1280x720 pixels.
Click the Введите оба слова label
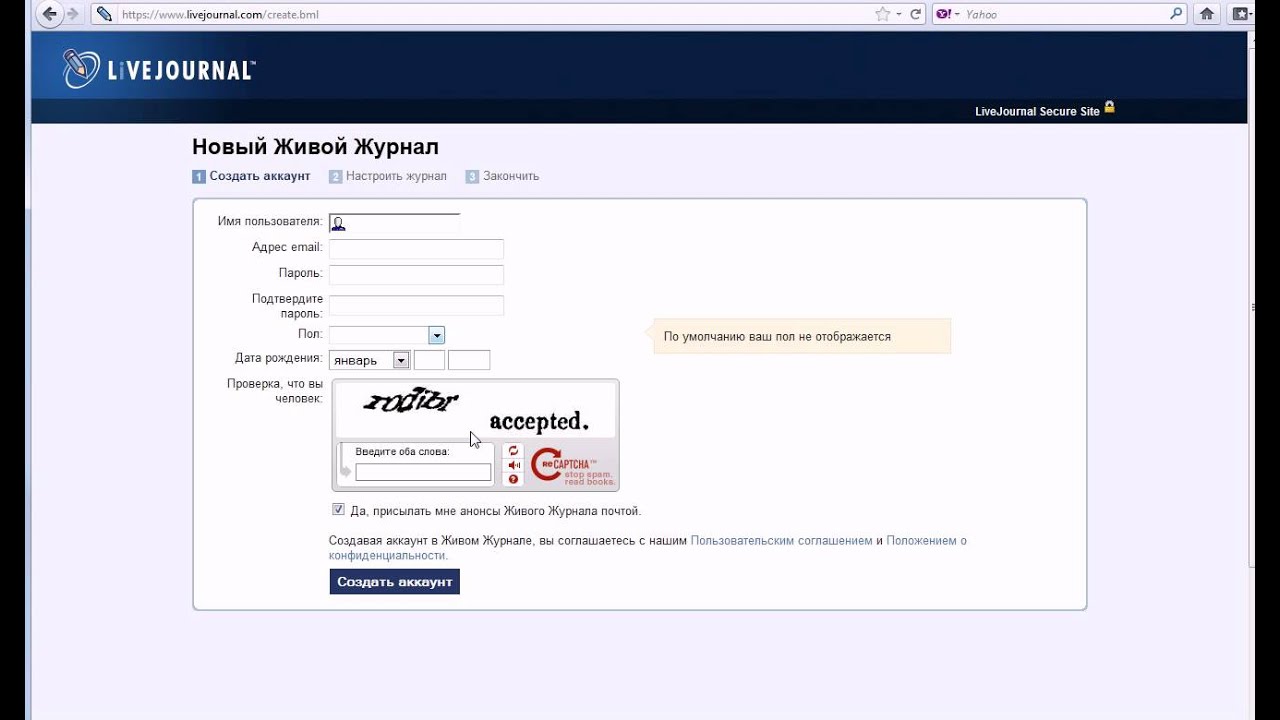tap(403, 452)
